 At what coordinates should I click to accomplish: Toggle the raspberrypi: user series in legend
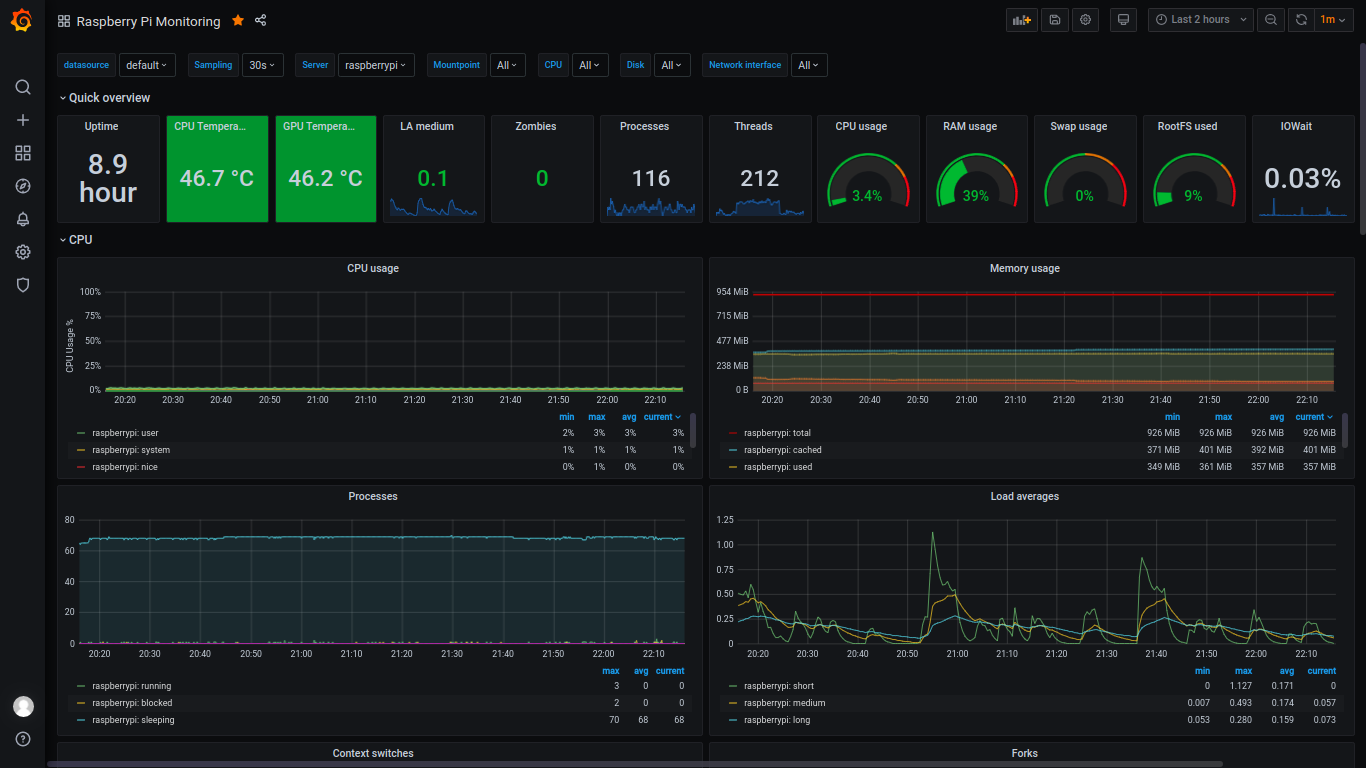click(x=125, y=433)
